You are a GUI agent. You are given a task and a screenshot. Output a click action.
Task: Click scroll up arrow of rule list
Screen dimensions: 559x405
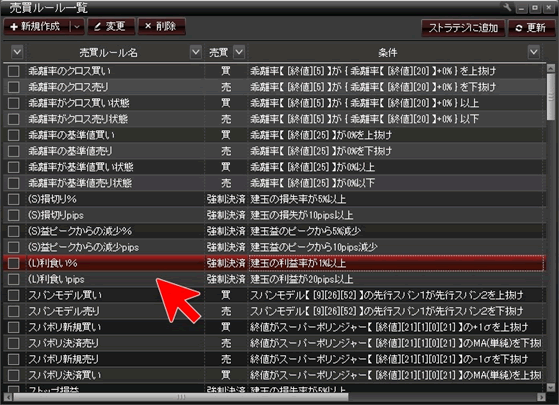coord(551,68)
